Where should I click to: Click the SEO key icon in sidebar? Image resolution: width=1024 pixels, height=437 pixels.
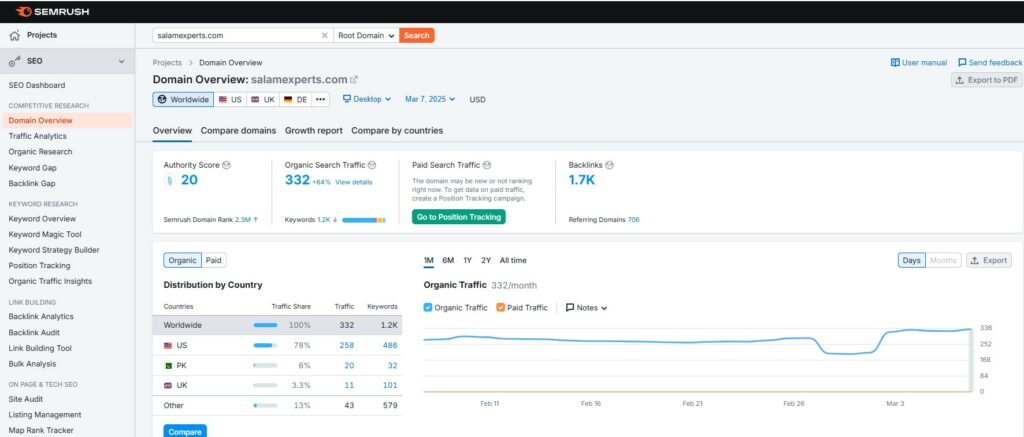pos(14,61)
